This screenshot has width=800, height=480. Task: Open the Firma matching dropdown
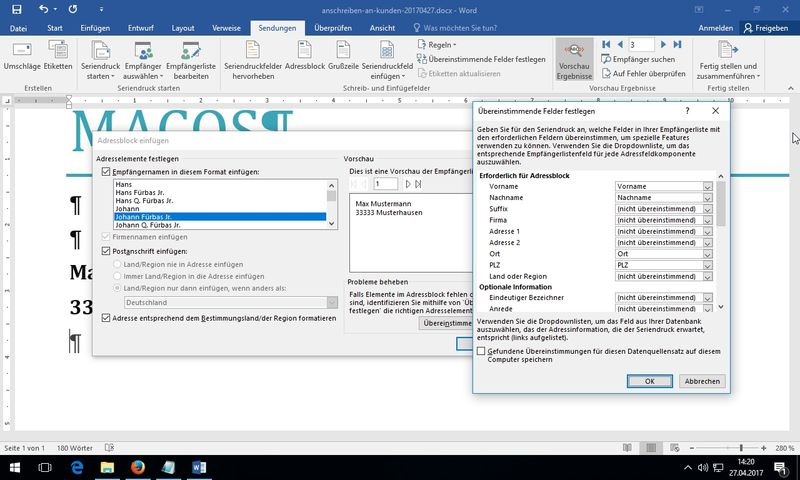click(x=707, y=220)
